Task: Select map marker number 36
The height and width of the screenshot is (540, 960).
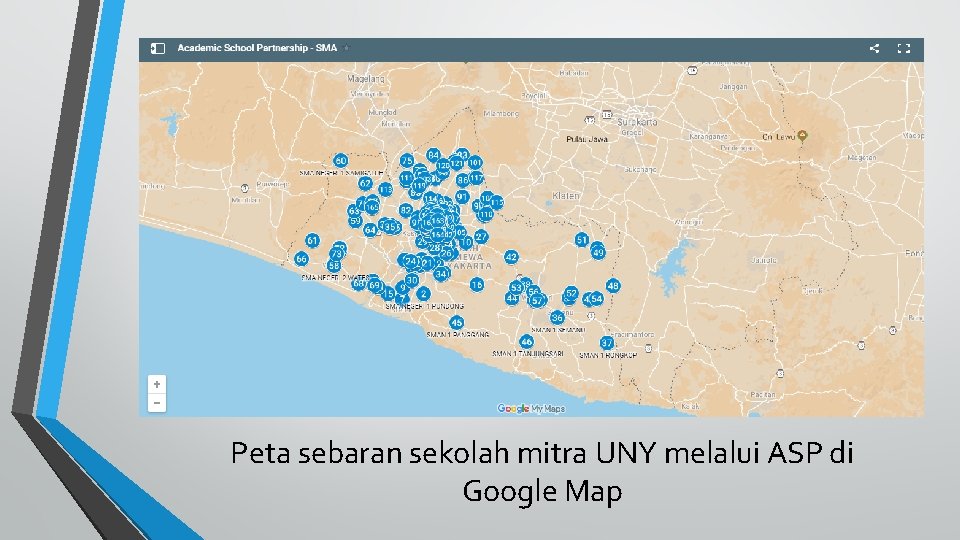Action: (557, 318)
